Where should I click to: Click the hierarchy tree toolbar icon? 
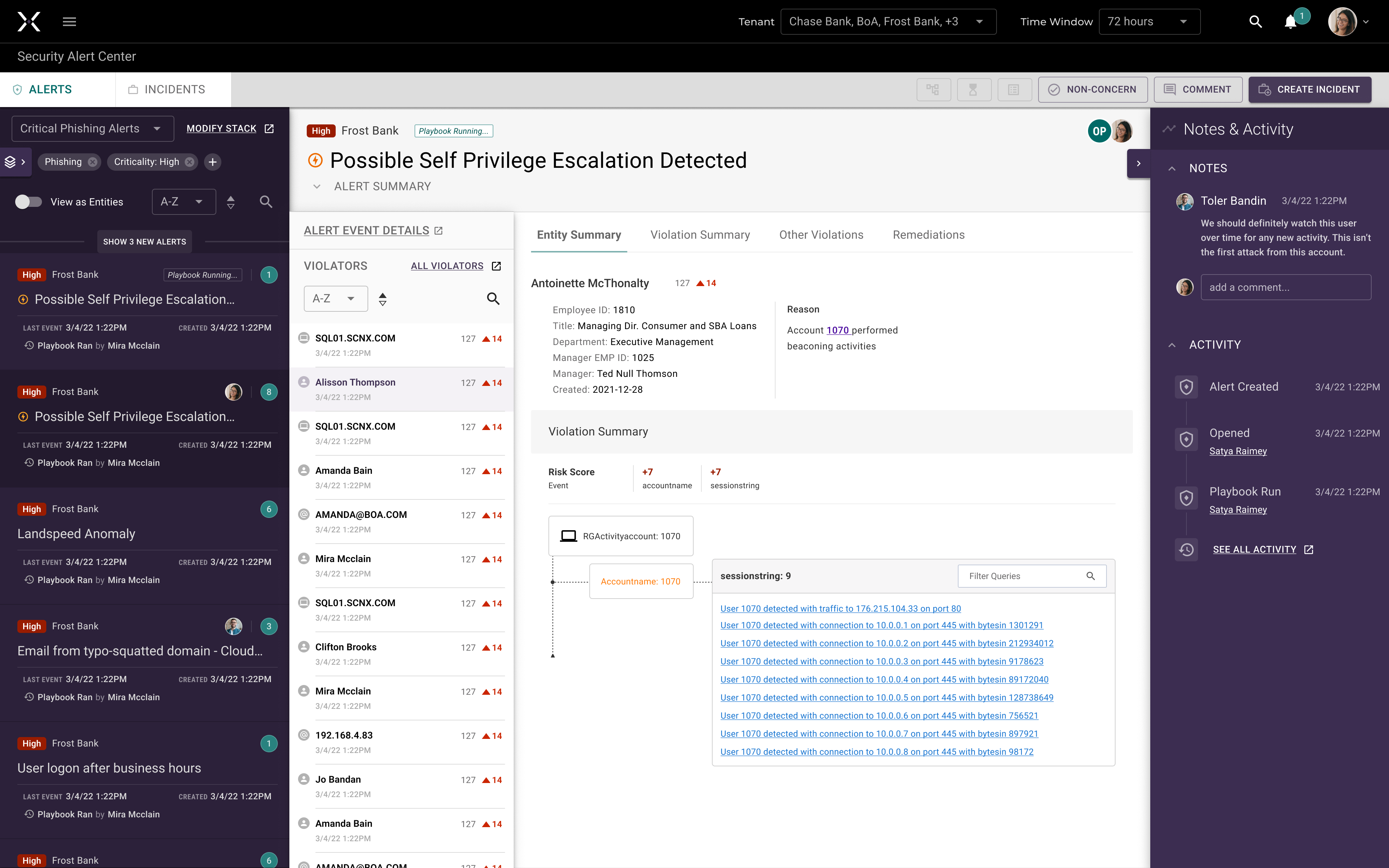click(933, 90)
